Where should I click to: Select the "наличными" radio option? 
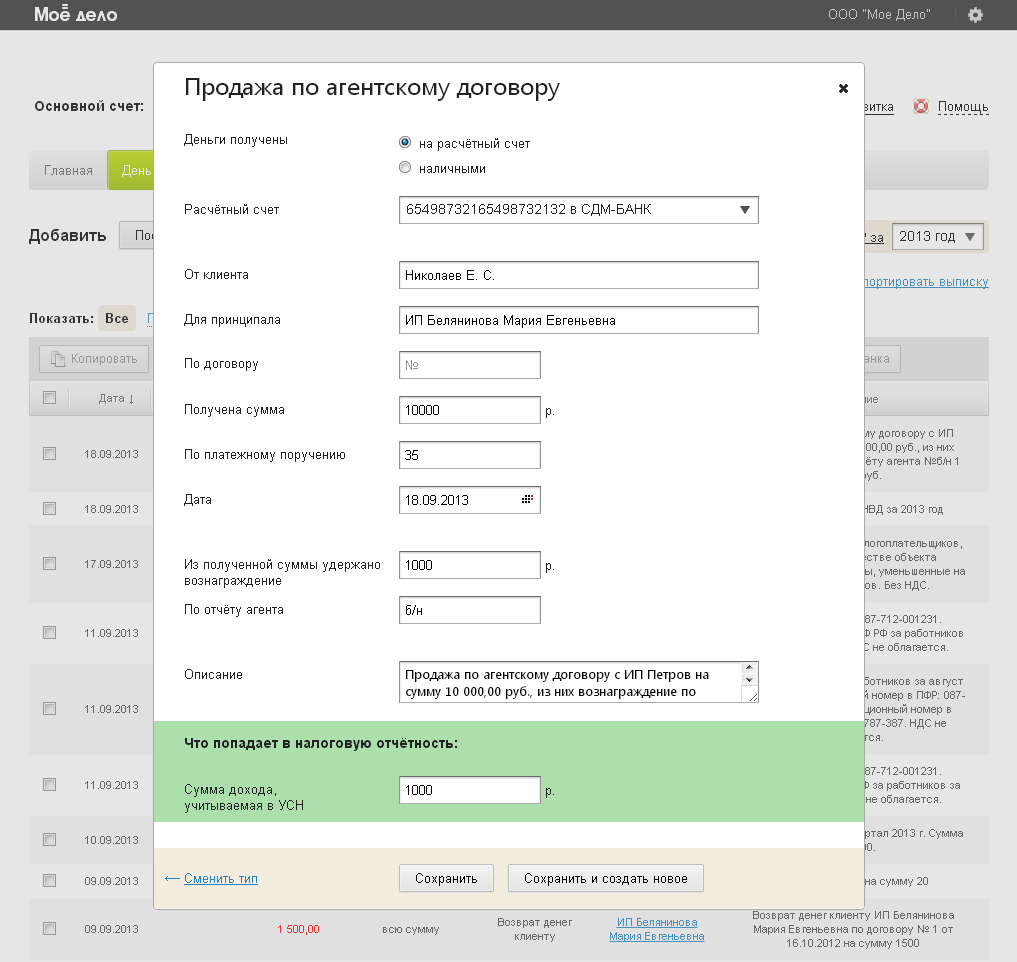[405, 168]
